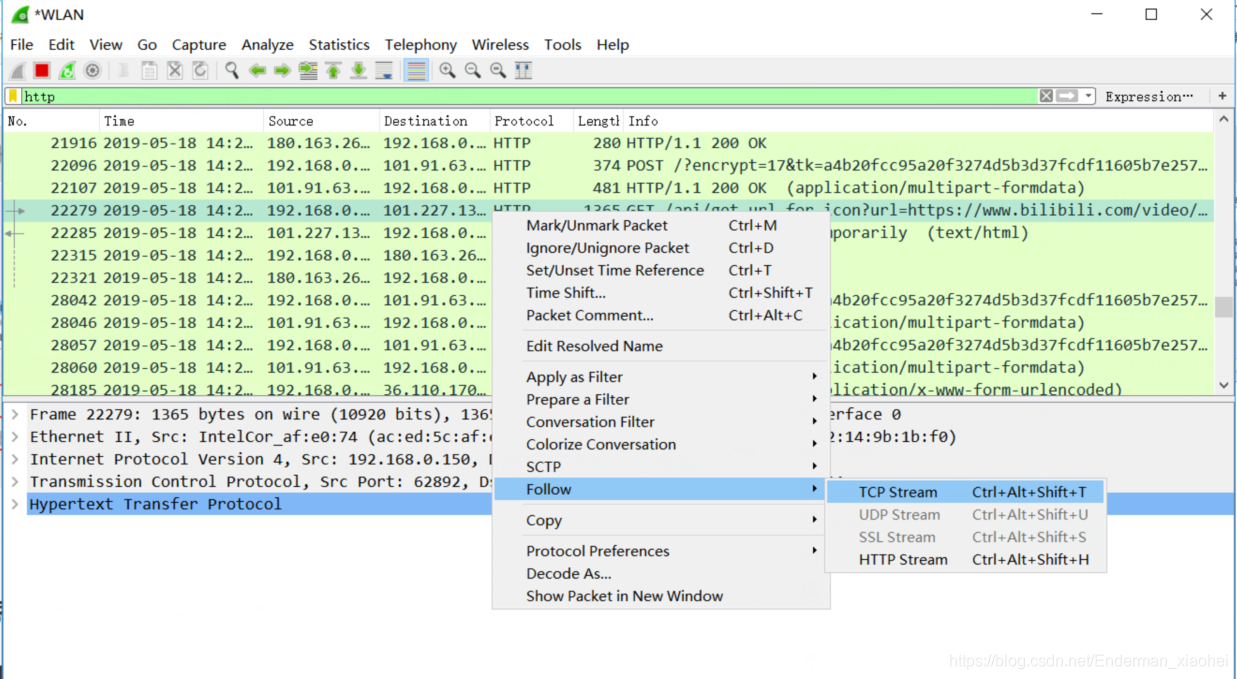Open the File menu
This screenshot has height=679, width=1237.
[x=21, y=45]
